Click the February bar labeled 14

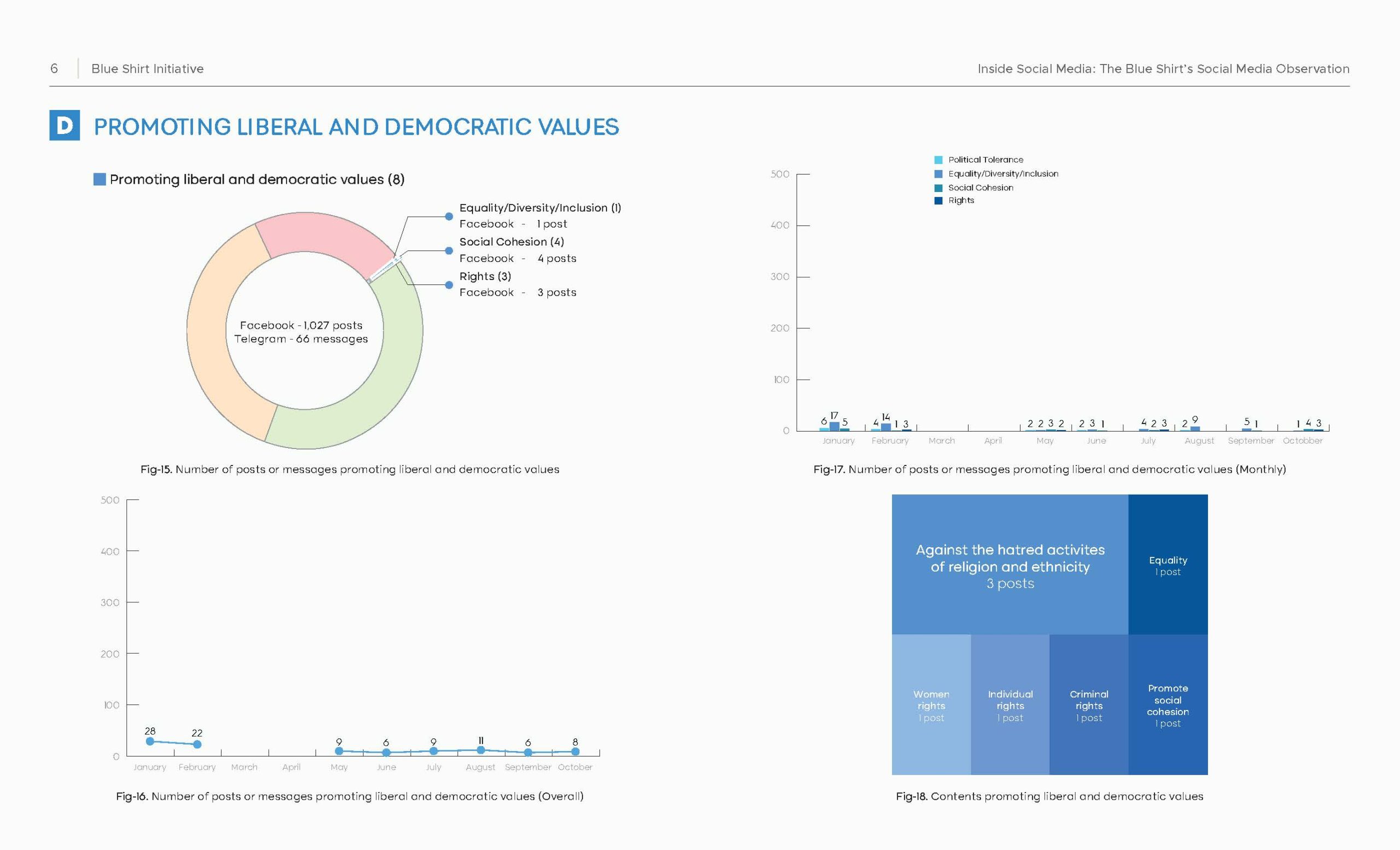tap(886, 427)
